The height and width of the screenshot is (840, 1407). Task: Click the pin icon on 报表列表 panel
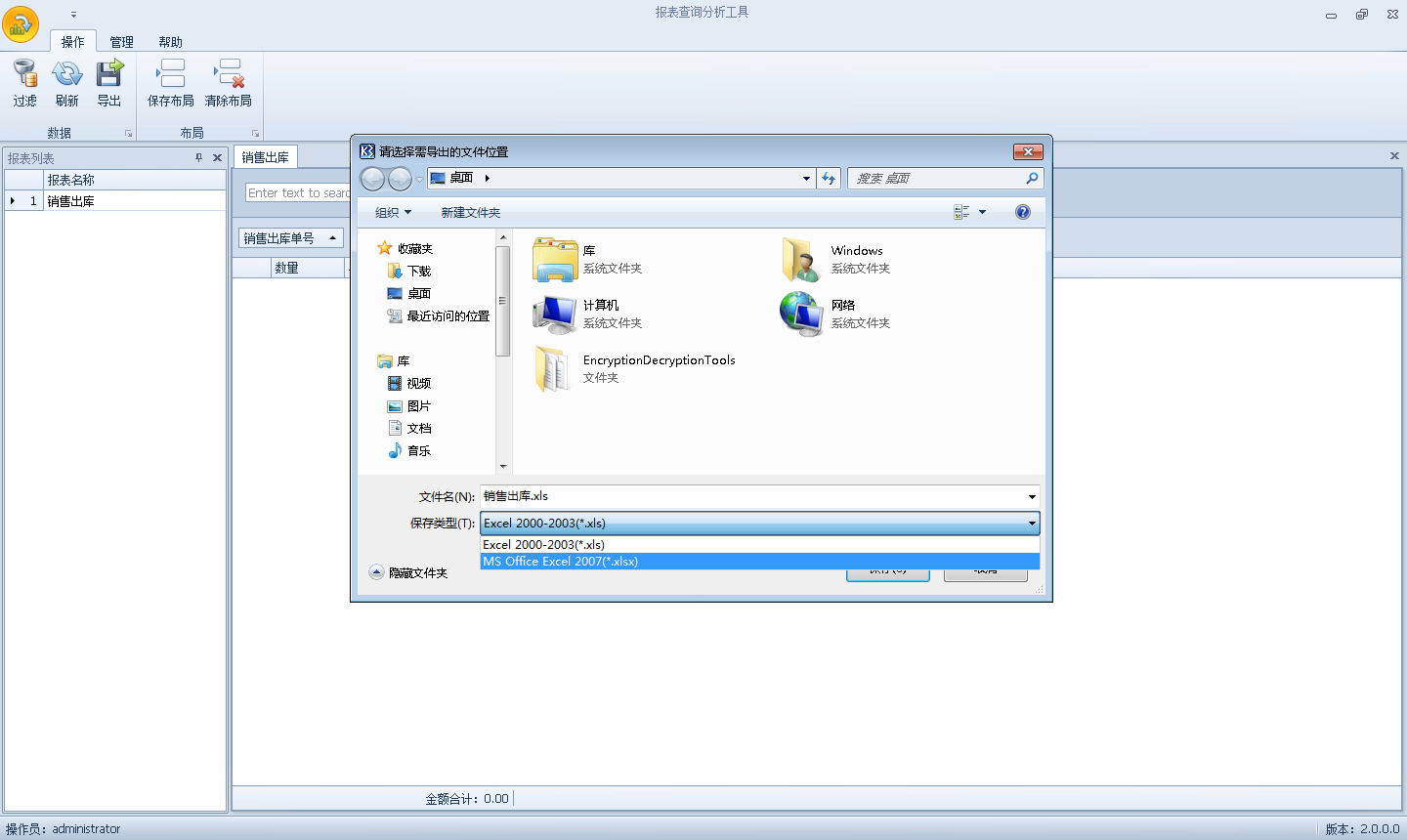coord(198,157)
